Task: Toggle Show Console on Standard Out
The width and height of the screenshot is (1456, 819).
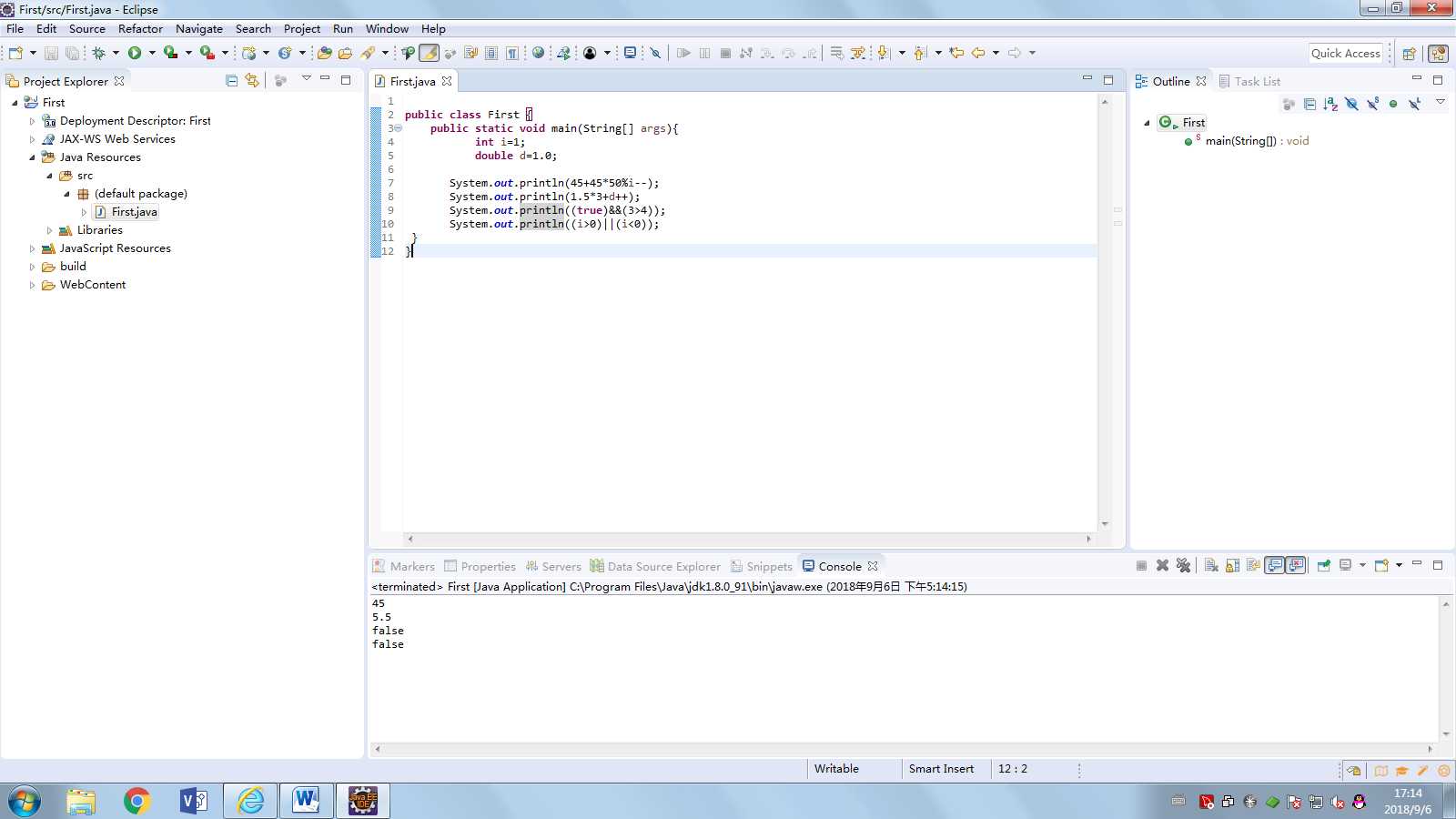Action: 1275,565
